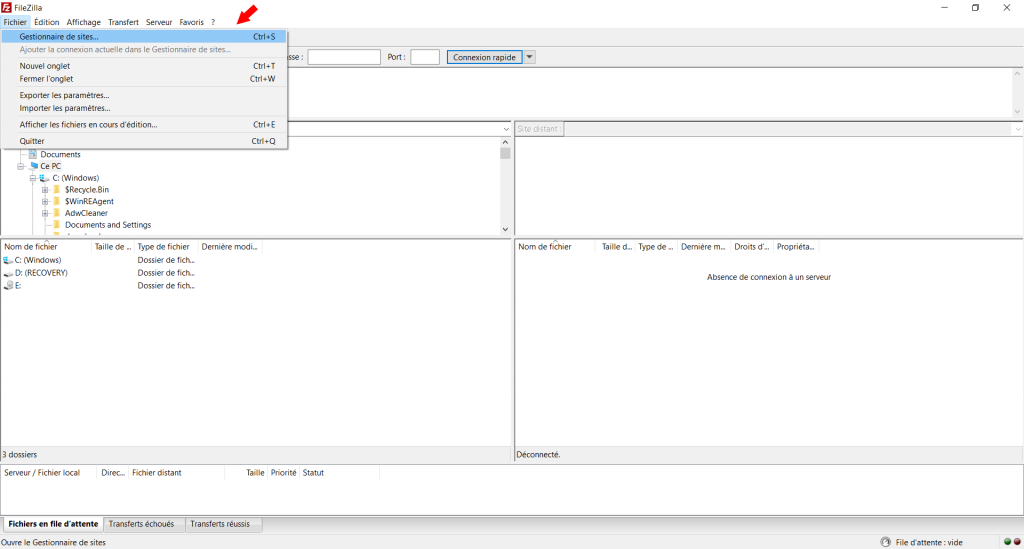Collapse the Ce PC tree node
The height and width of the screenshot is (549, 1024).
(x=20, y=166)
